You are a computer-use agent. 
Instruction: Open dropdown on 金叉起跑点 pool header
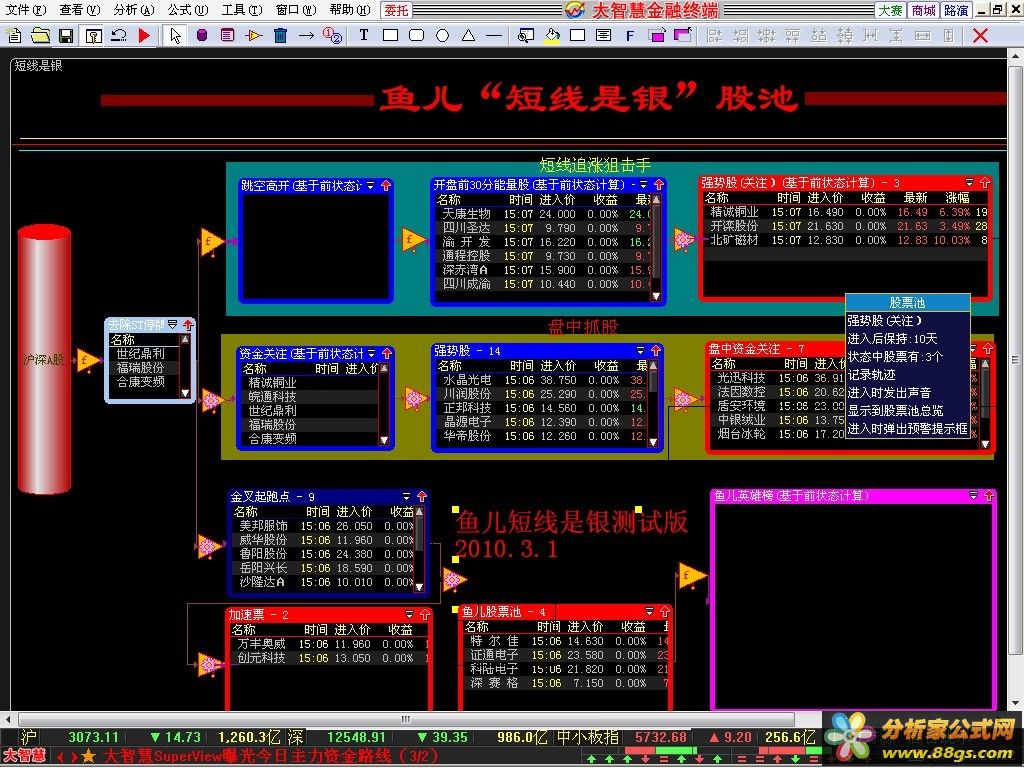(406, 496)
